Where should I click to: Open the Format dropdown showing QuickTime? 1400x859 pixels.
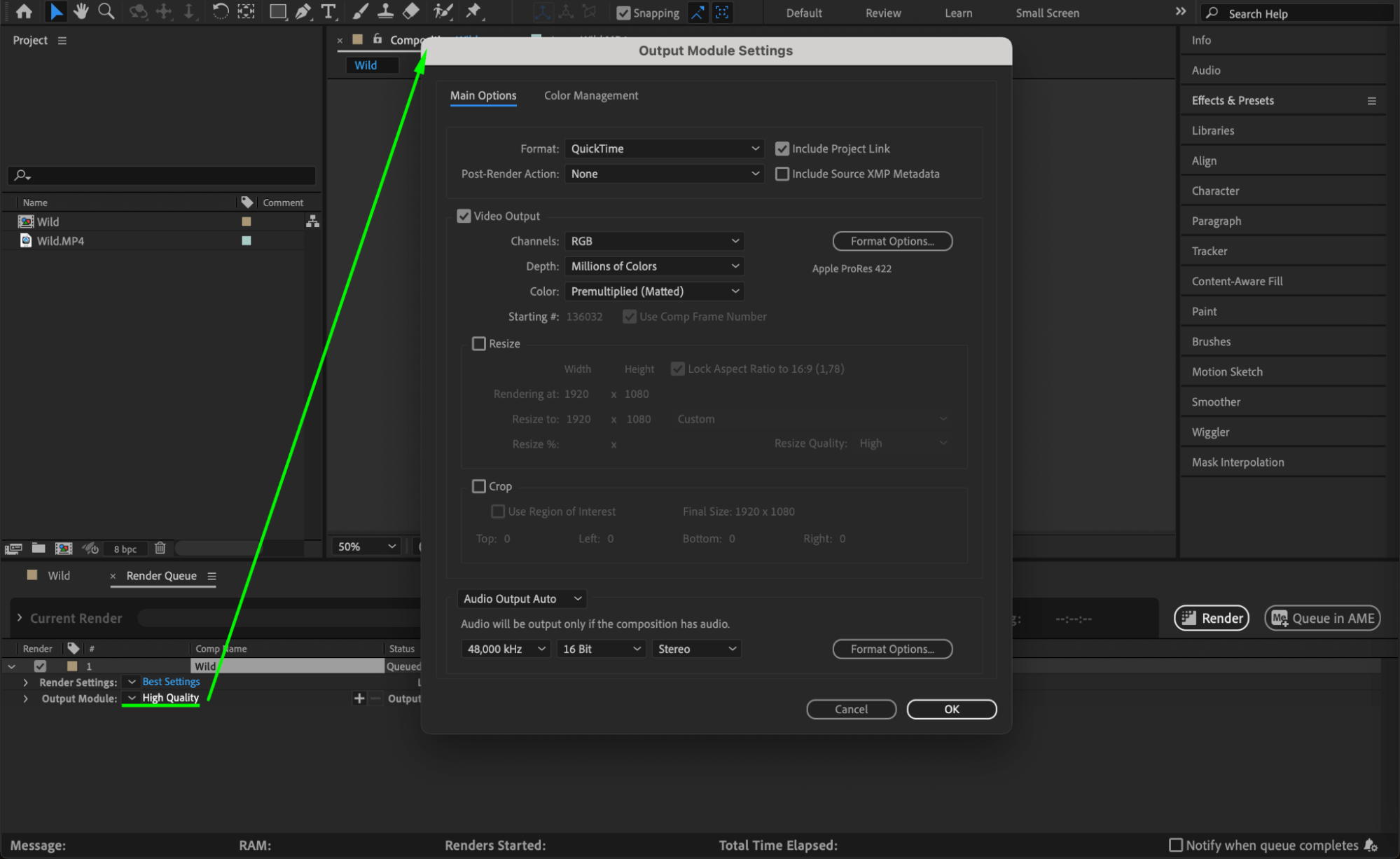coord(664,149)
